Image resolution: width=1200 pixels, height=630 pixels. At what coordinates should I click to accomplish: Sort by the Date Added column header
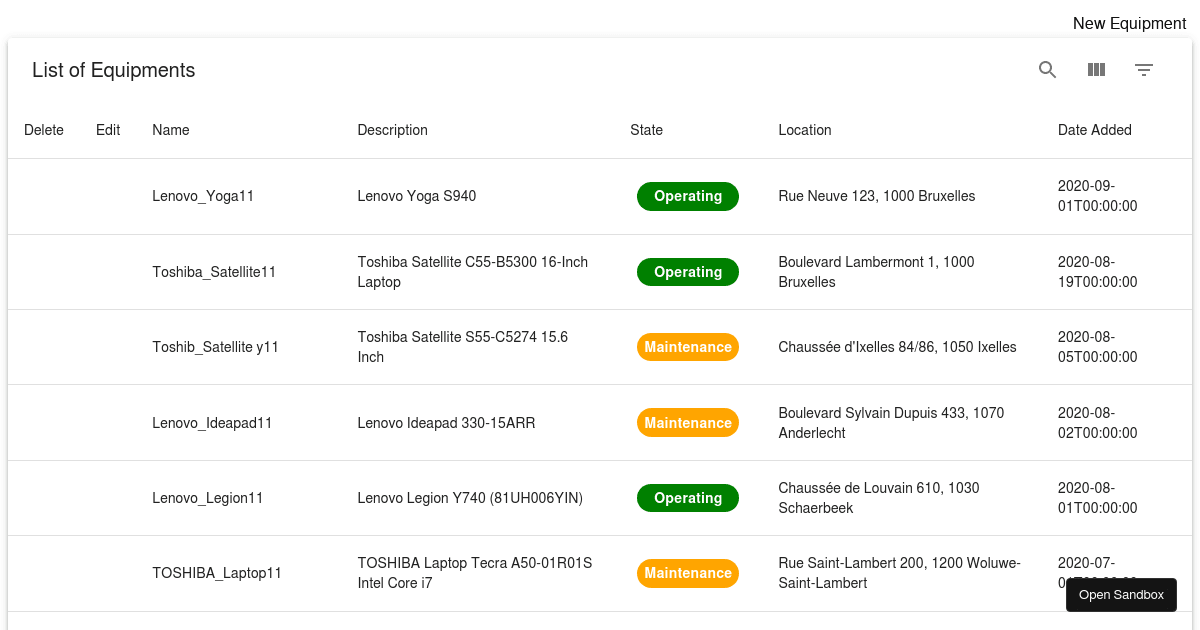tap(1094, 130)
